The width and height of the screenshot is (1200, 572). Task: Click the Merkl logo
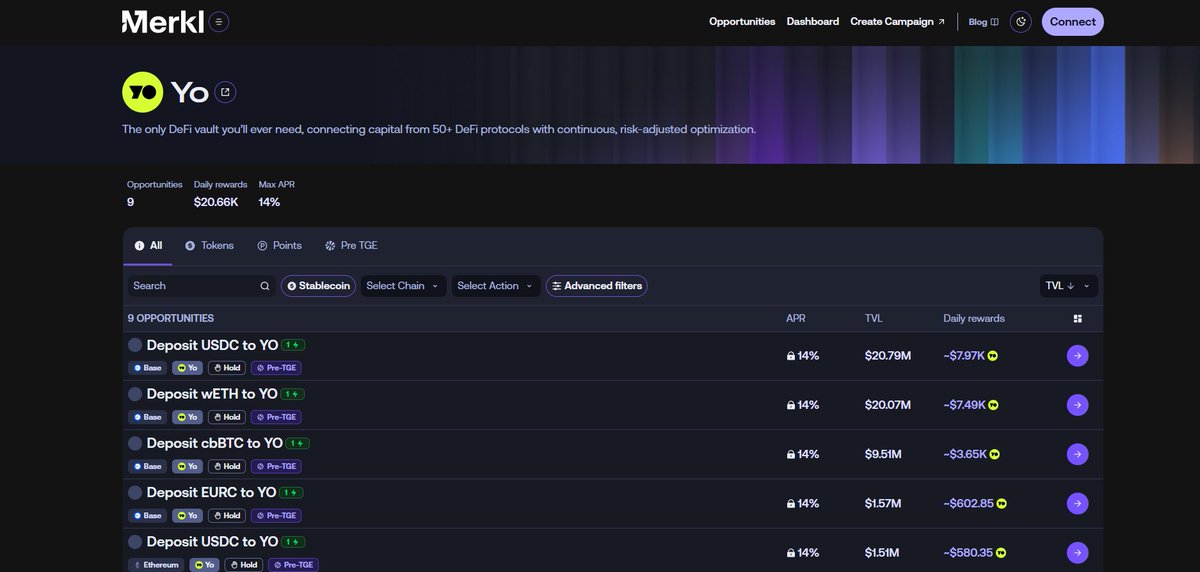(x=162, y=21)
